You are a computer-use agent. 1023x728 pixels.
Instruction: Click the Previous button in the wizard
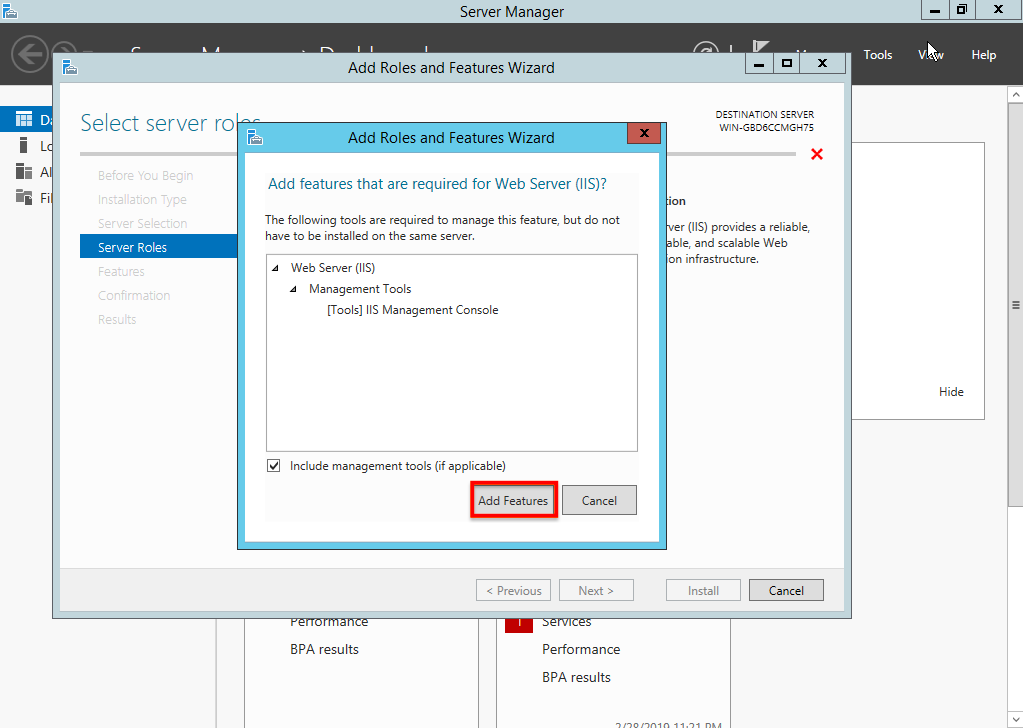click(x=513, y=590)
